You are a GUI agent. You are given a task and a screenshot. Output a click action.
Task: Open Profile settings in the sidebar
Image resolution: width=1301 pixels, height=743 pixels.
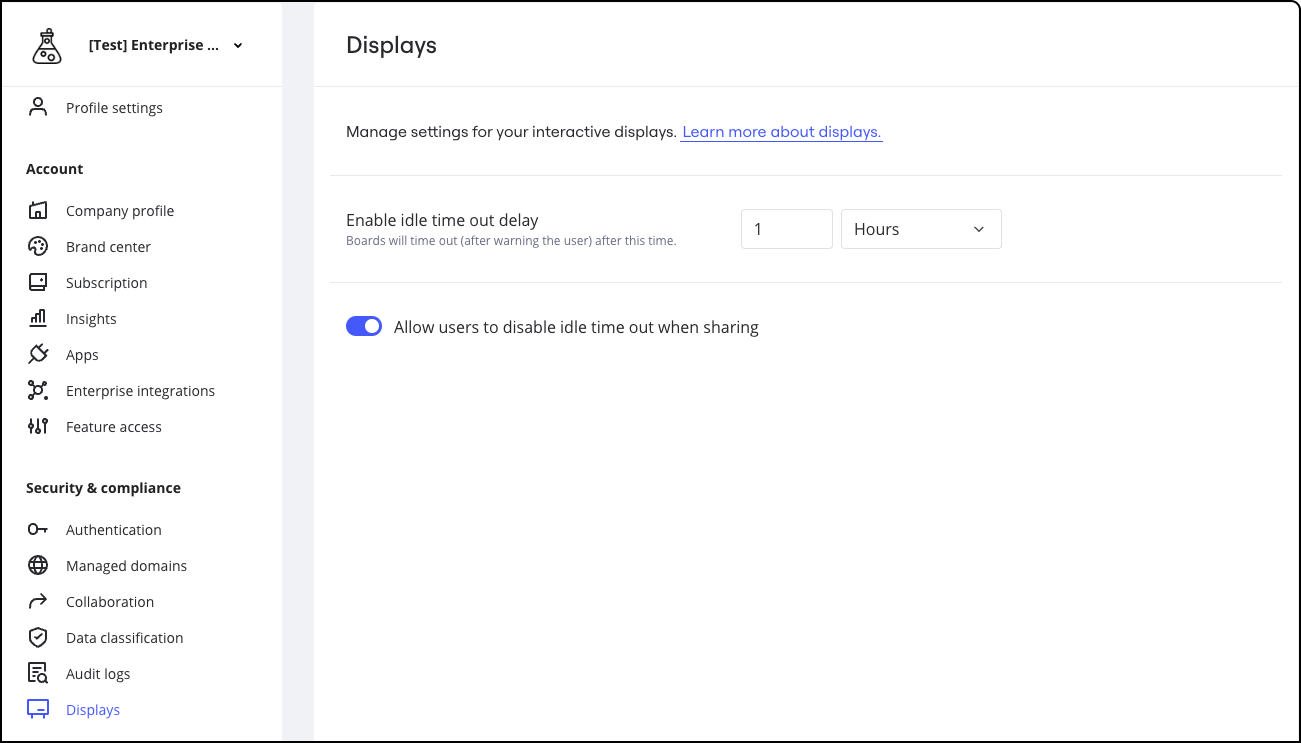click(x=114, y=108)
